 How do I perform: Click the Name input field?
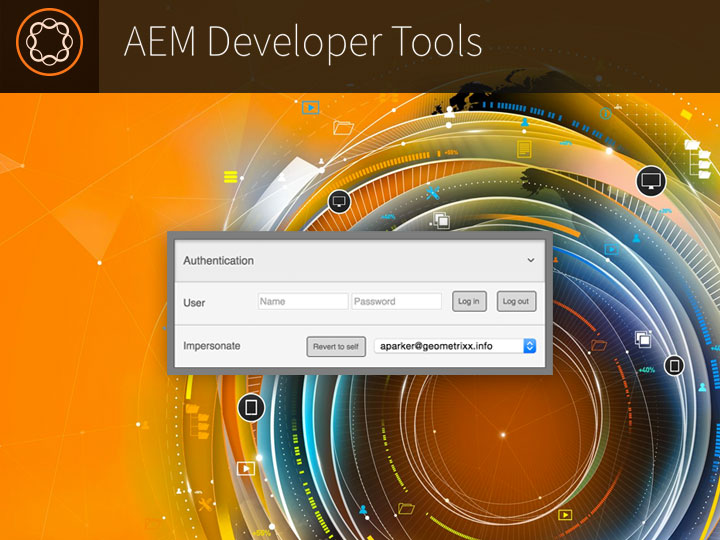point(303,301)
